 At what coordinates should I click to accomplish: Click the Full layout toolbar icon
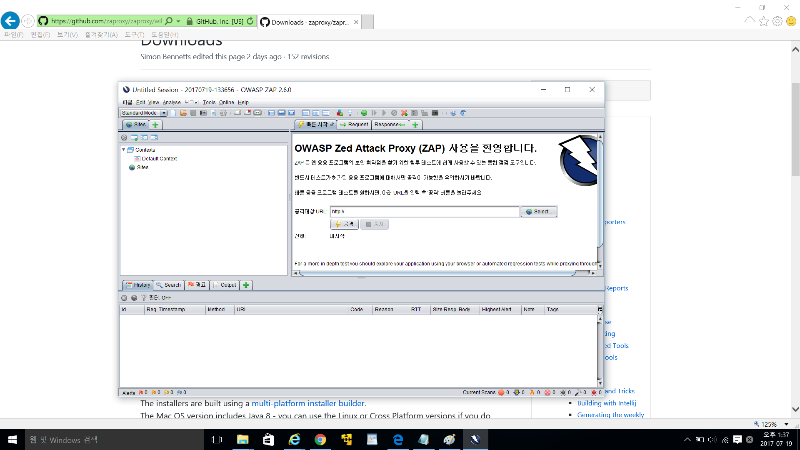(291, 113)
